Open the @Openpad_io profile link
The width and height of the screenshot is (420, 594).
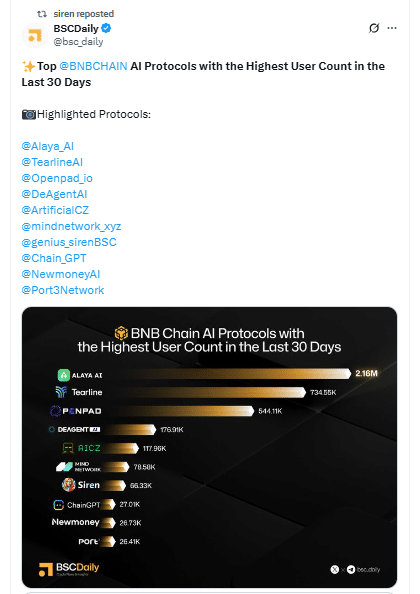[x=57, y=178]
